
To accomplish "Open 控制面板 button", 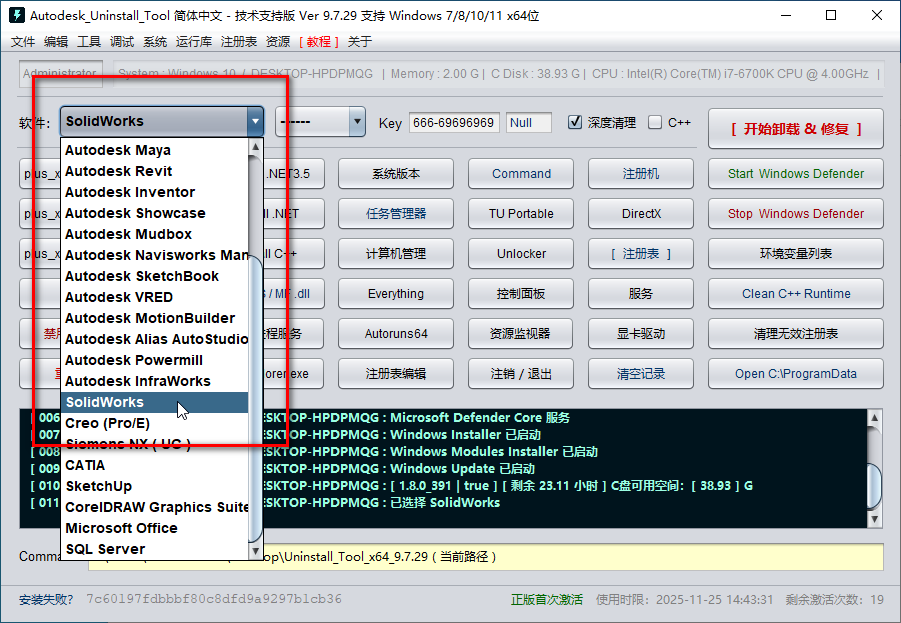I will tap(521, 294).
